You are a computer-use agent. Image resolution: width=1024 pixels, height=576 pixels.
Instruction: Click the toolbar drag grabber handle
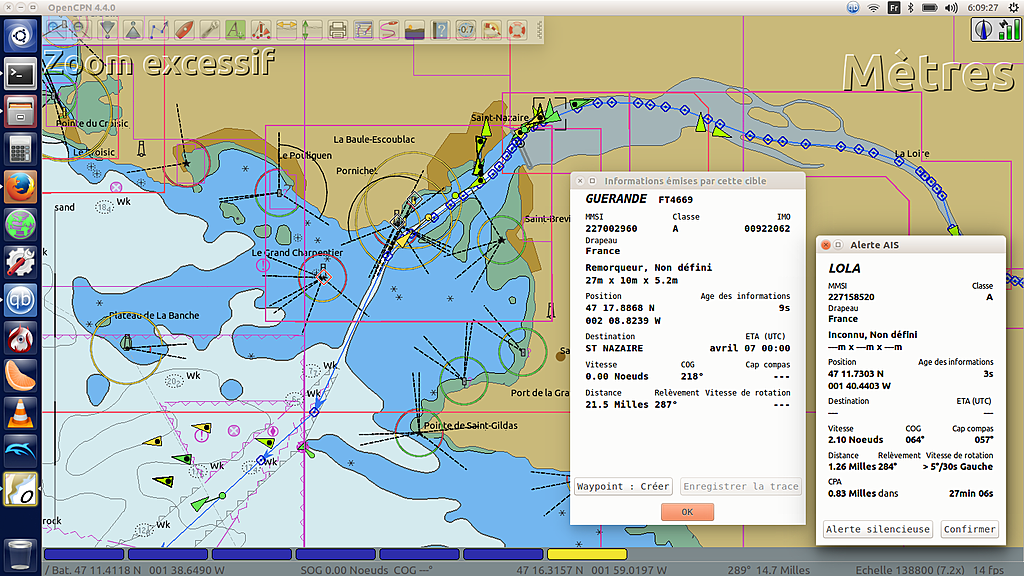coord(539,29)
